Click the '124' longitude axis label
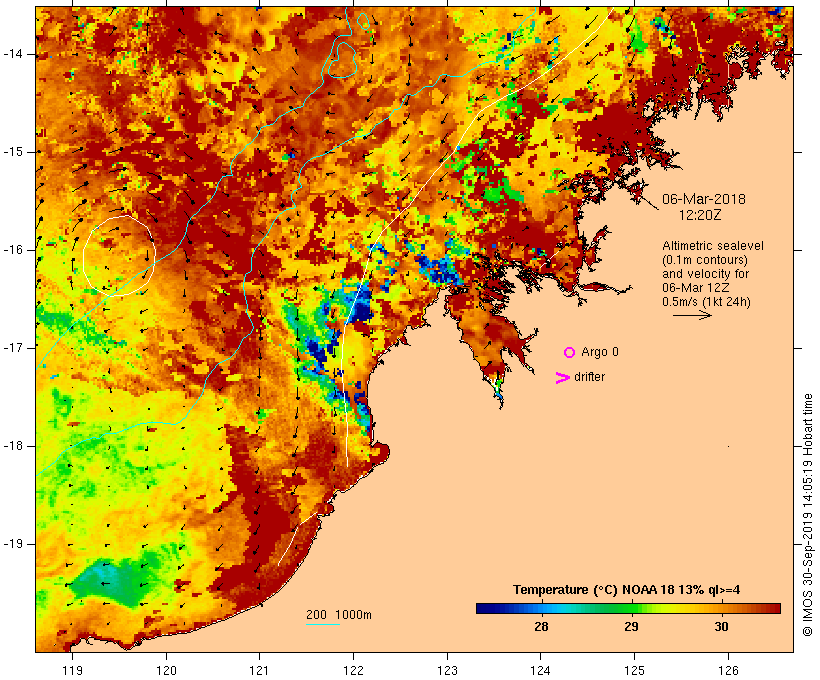The height and width of the screenshot is (680, 820). tap(540, 670)
